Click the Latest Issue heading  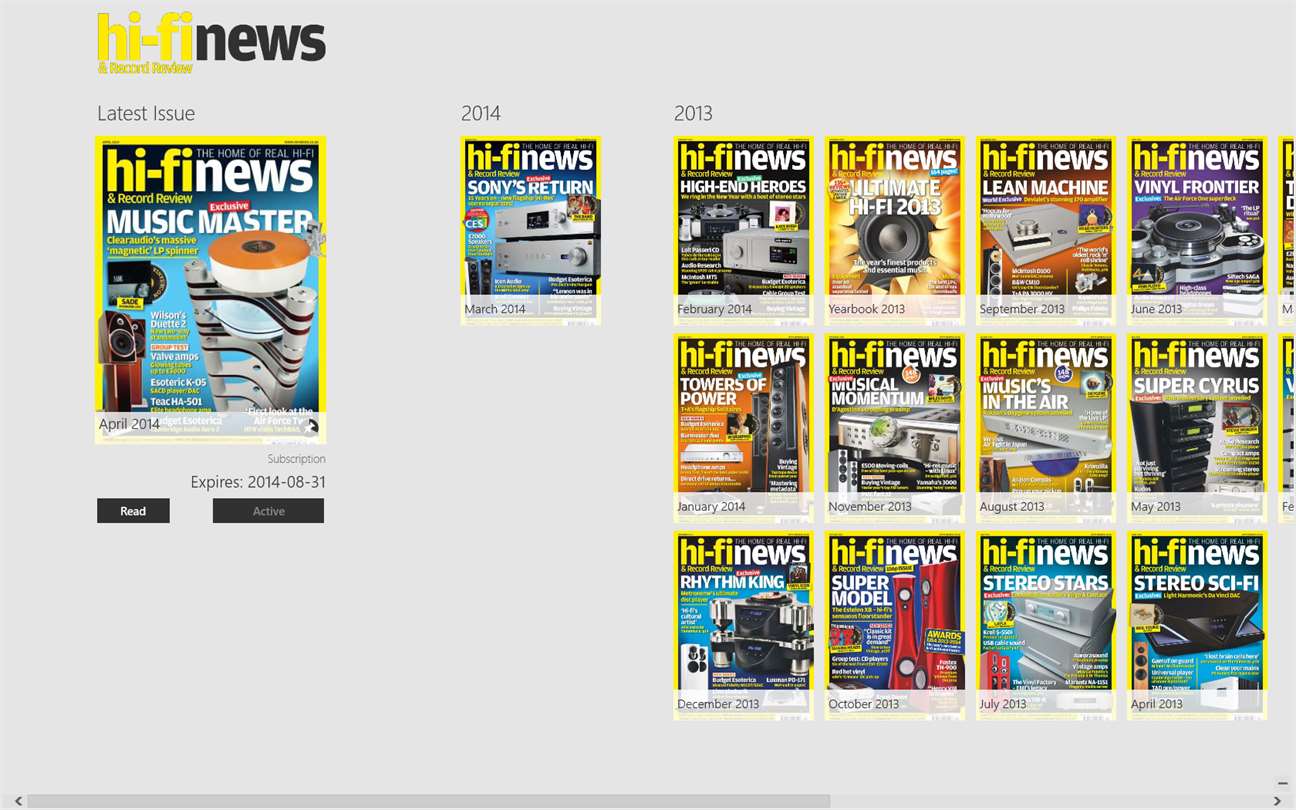coord(146,114)
